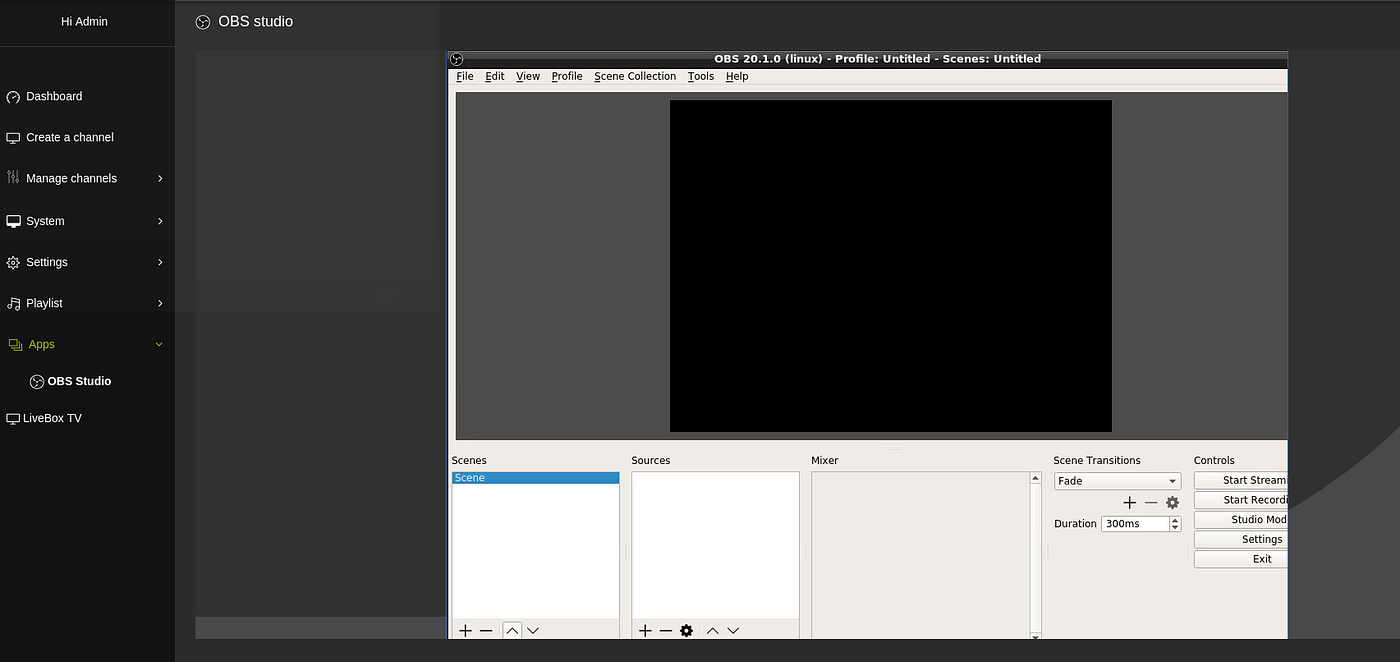Open the Tools menu in OBS
The height and width of the screenshot is (662, 1400).
coord(701,76)
